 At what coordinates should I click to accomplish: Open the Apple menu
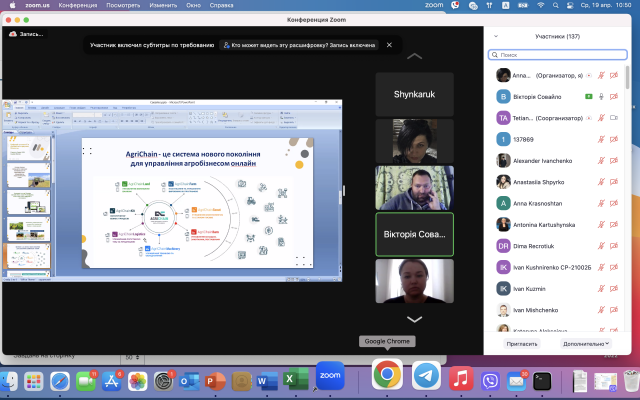click(12, 5)
